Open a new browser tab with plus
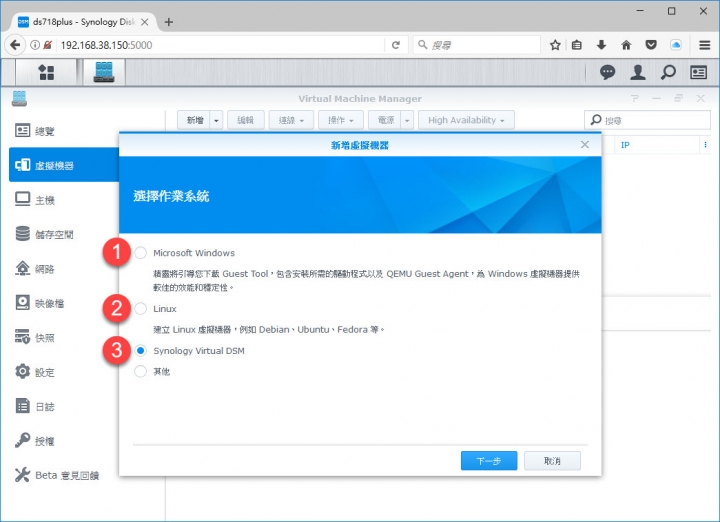The width and height of the screenshot is (720, 522). pos(169,22)
